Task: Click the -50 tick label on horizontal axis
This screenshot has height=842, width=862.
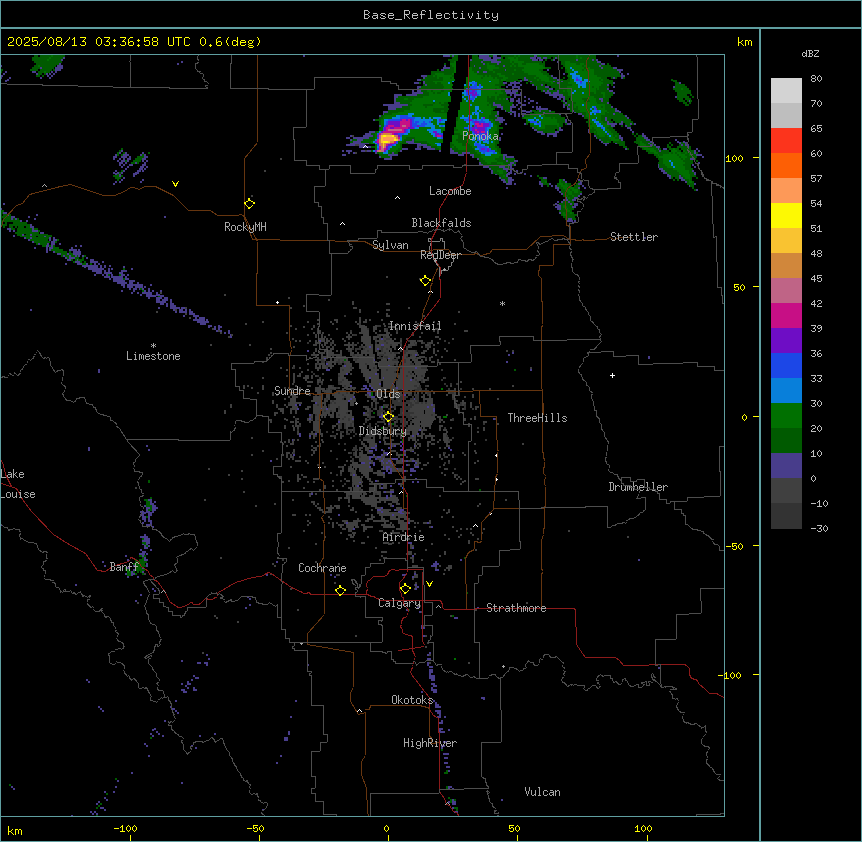Action: [255, 828]
